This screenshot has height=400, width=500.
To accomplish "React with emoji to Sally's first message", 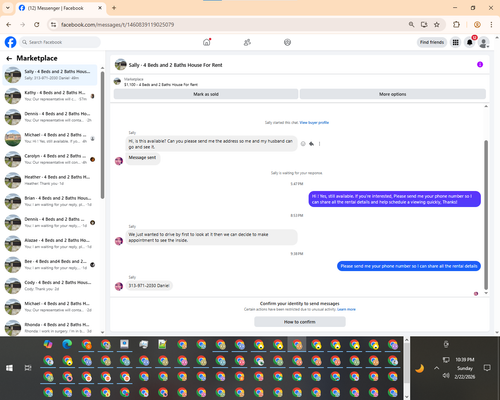I will (303, 144).
